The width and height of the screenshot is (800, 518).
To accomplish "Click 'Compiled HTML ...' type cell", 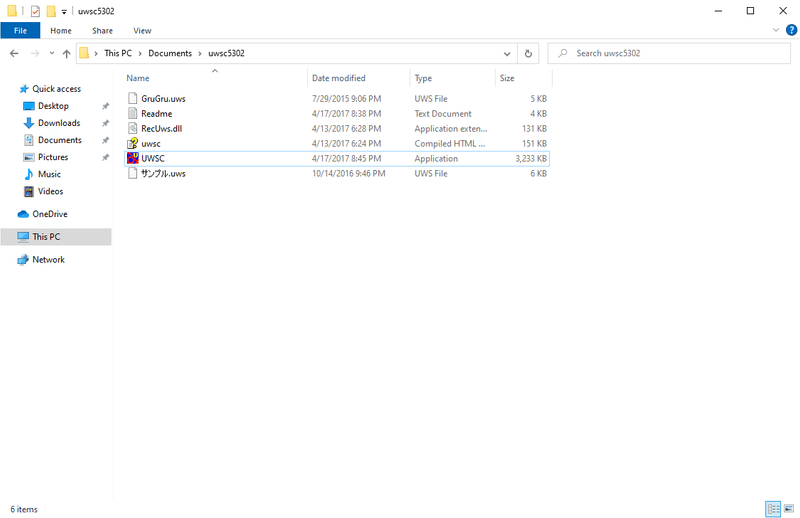I will click(449, 144).
